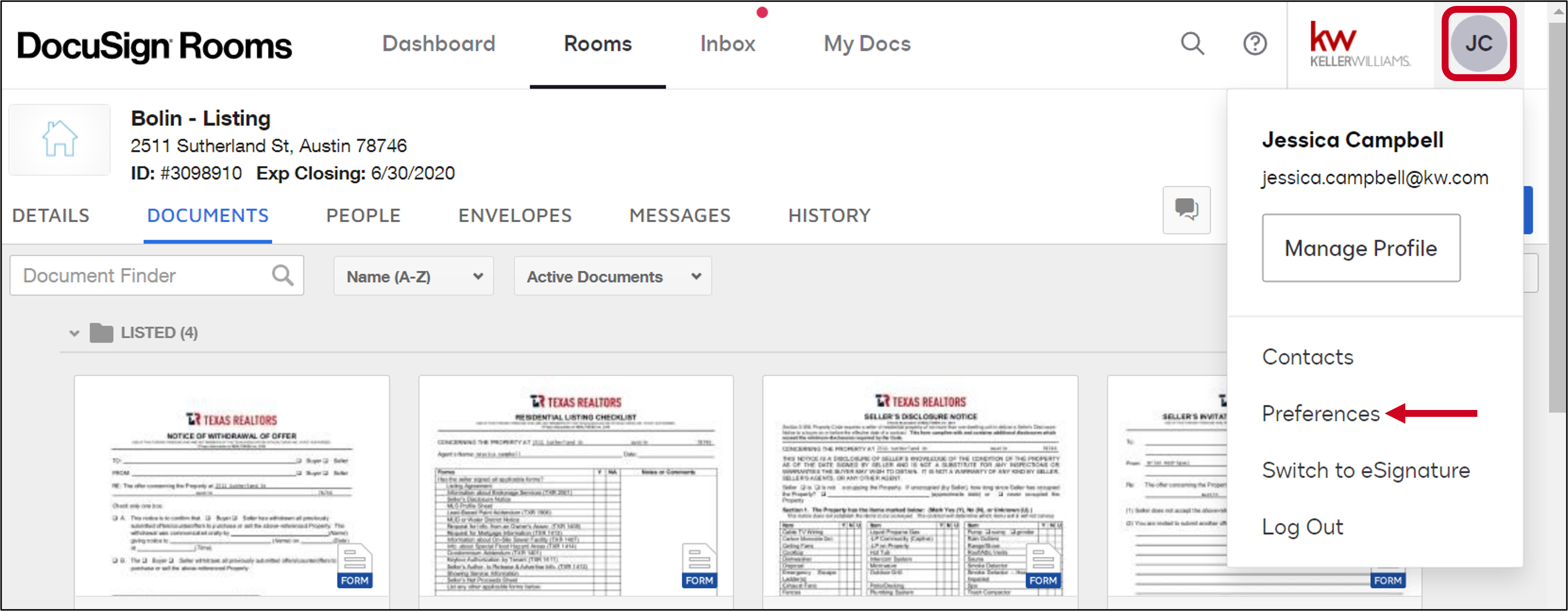This screenshot has width=1568, height=611.
Task: Click FORM badge on Seller's Invitation document
Action: (x=1387, y=580)
